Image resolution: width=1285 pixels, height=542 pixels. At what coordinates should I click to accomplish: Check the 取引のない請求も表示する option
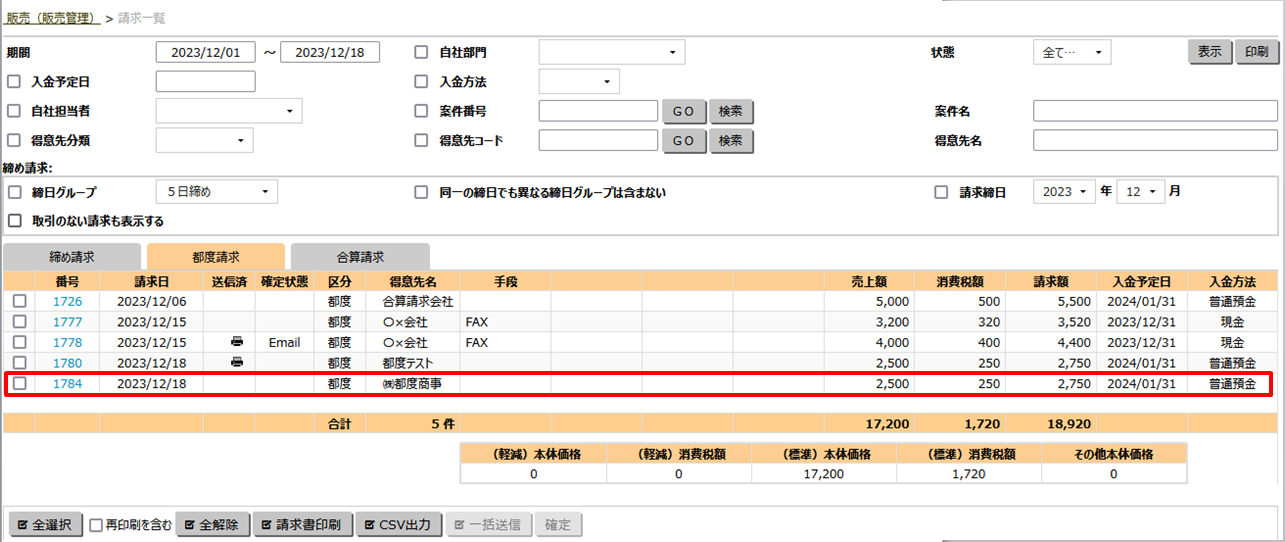14,221
